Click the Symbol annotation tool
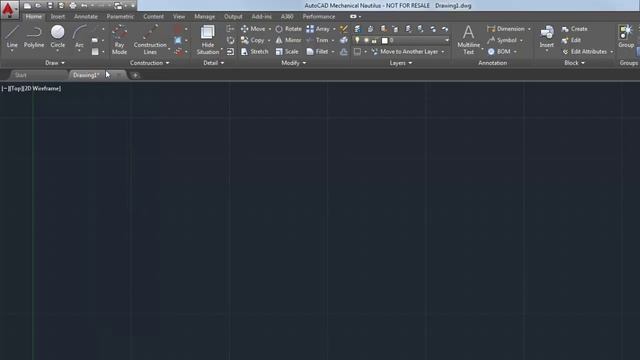 [x=502, y=40]
